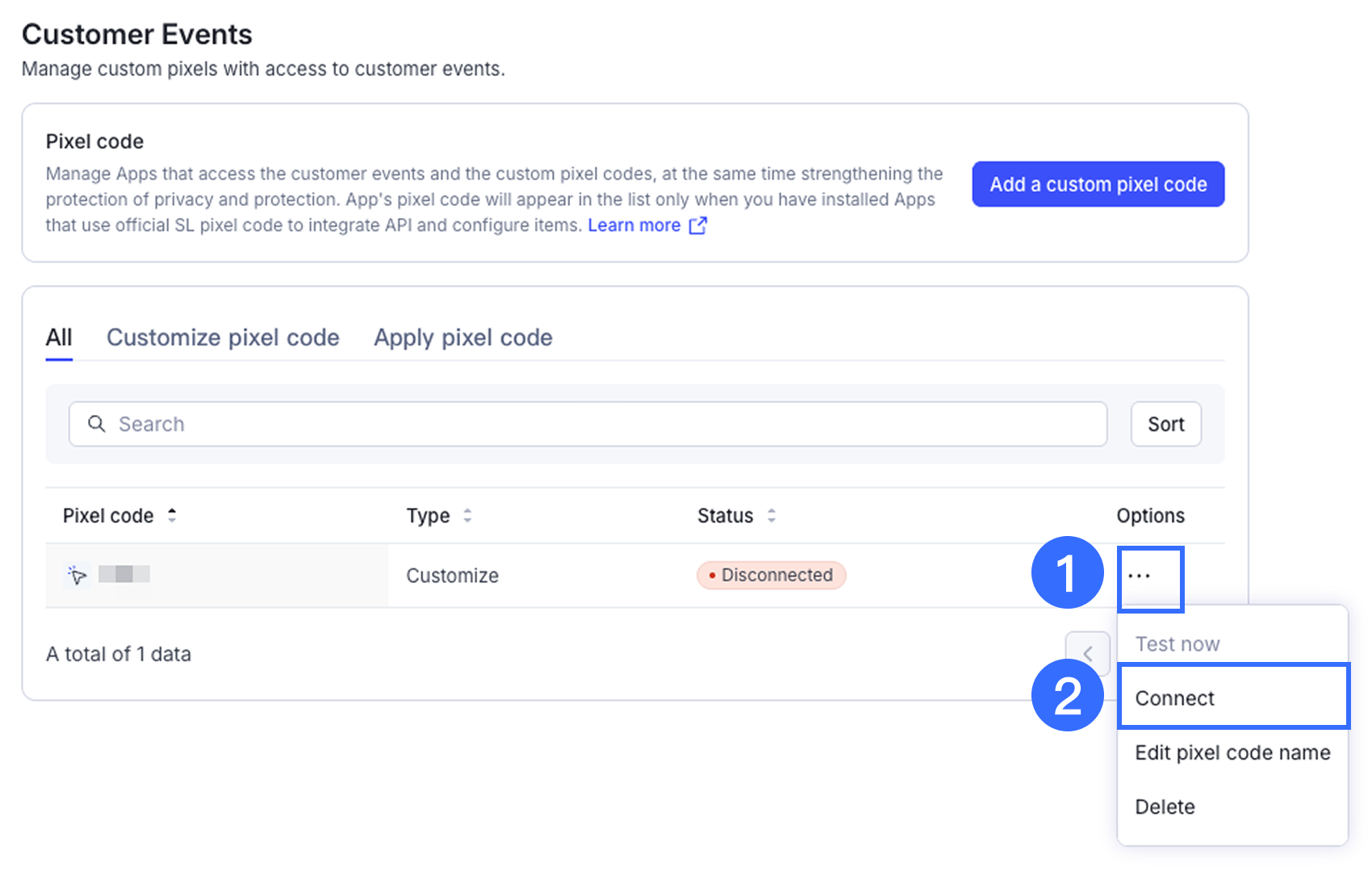Choose Test now in the dropdown menu
Image resolution: width=1372 pixels, height=888 pixels.
coord(1177,644)
